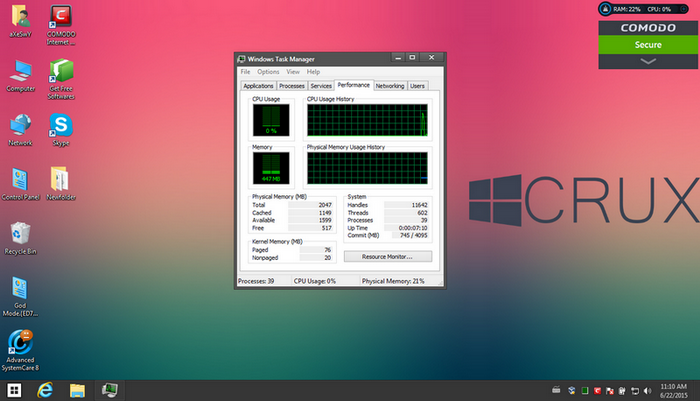This screenshot has height=401, width=700.
Task: Click the Handles value 11642
Action: (x=419, y=205)
